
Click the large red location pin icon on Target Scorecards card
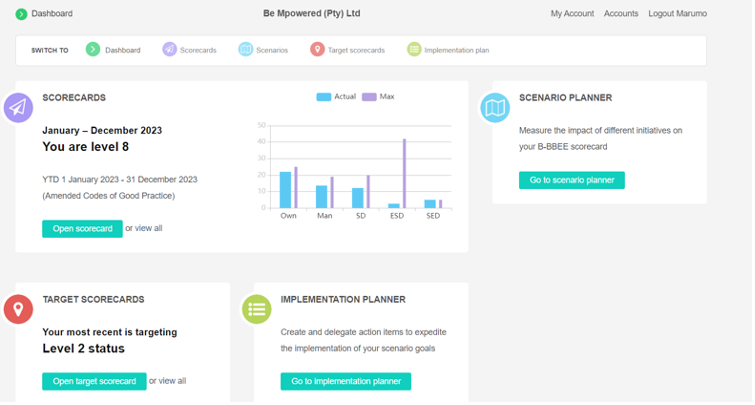point(18,309)
